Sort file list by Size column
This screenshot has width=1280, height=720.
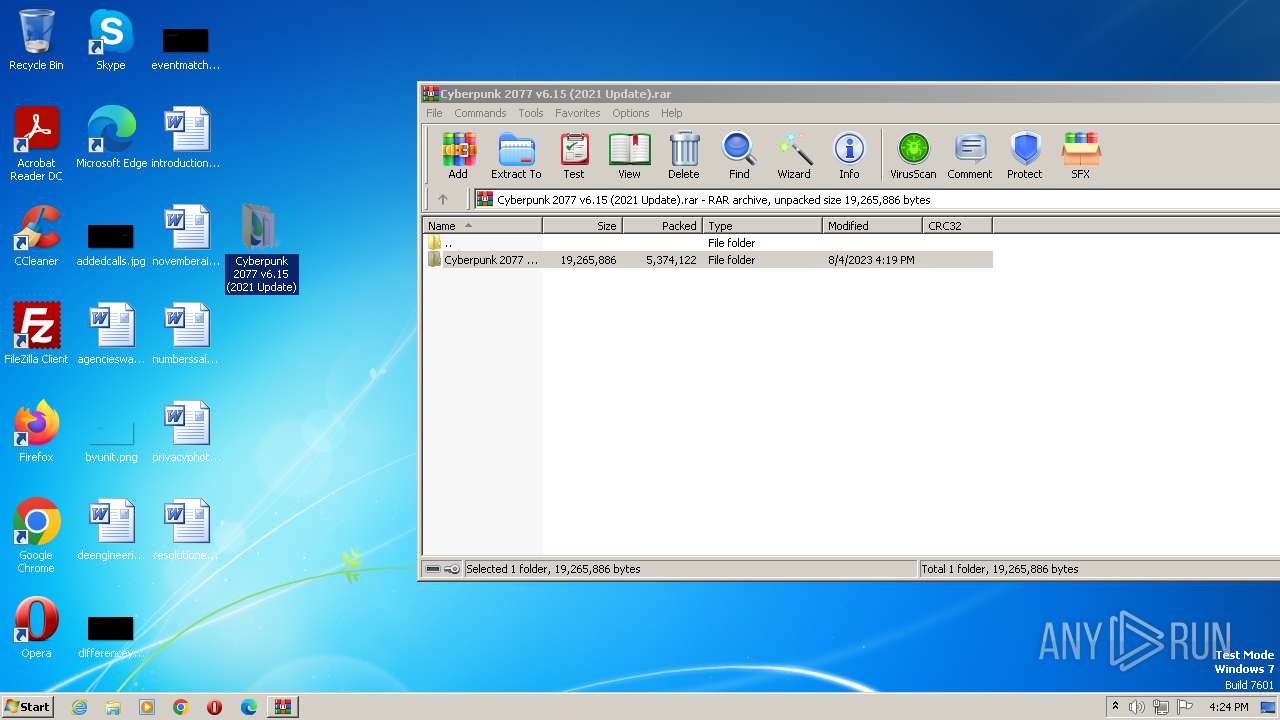[x=583, y=226]
